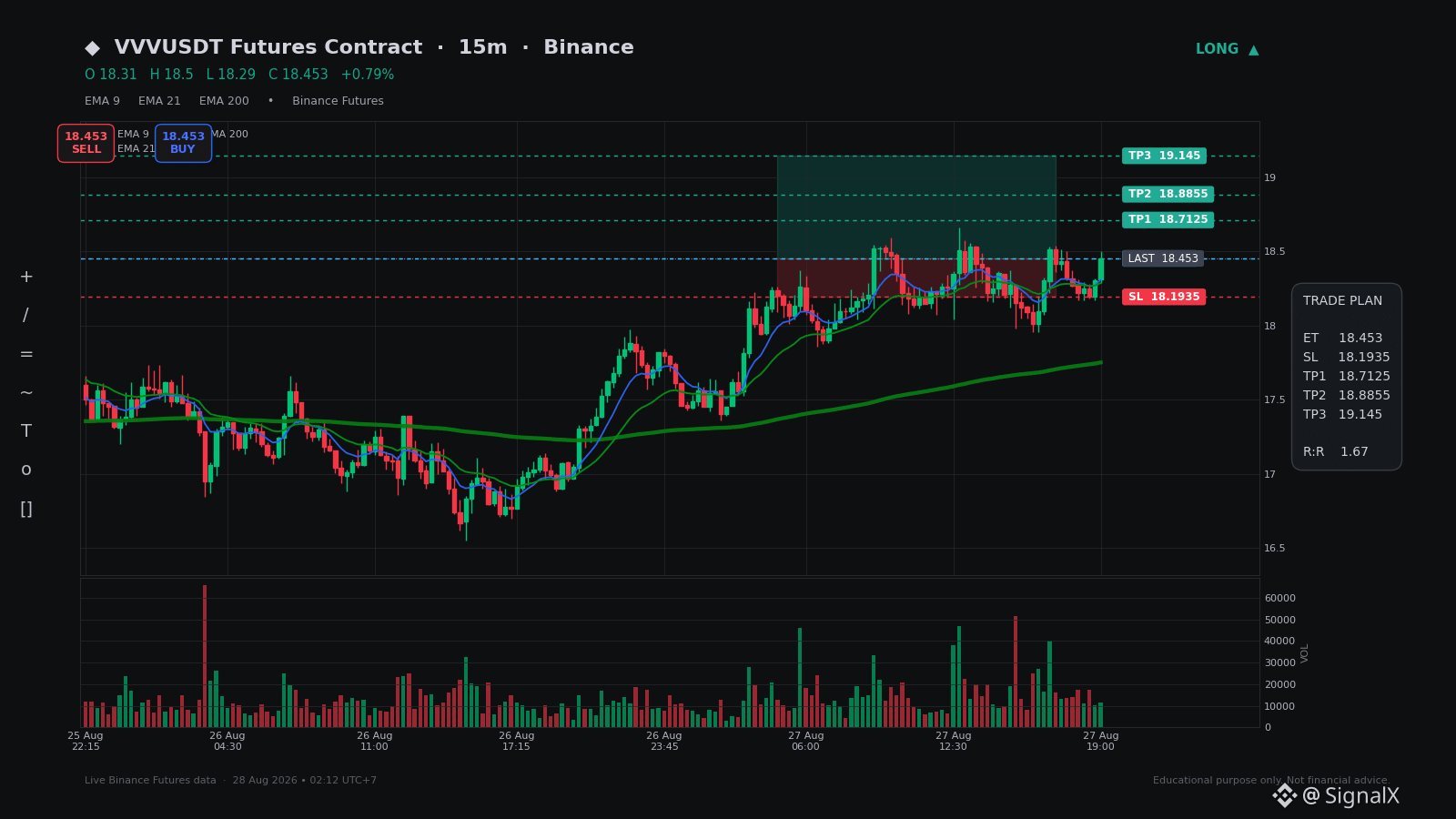Click the 27 Aug 12:30 time axis label
This screenshot has width=1456, height=819.
(954, 741)
